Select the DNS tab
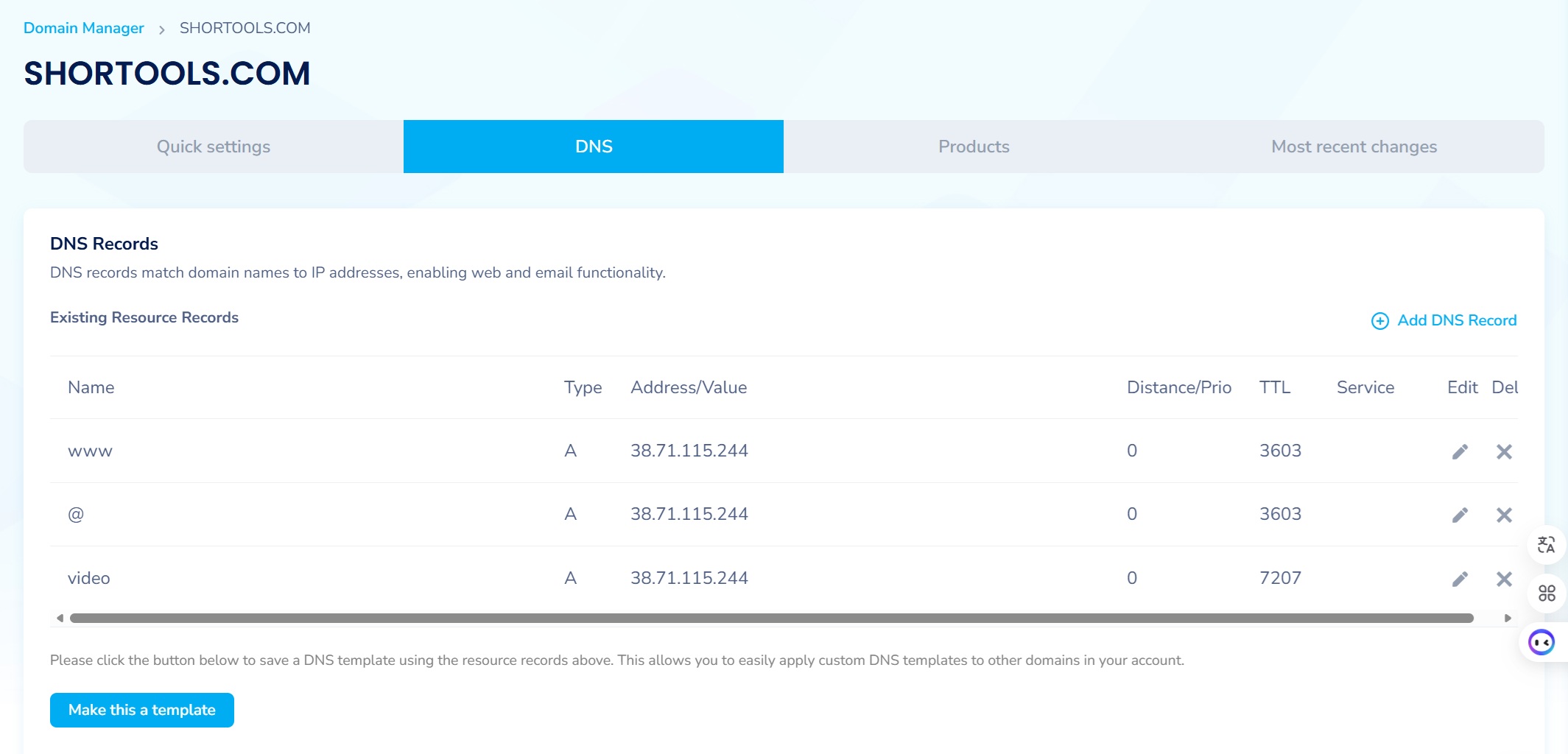 [594, 147]
